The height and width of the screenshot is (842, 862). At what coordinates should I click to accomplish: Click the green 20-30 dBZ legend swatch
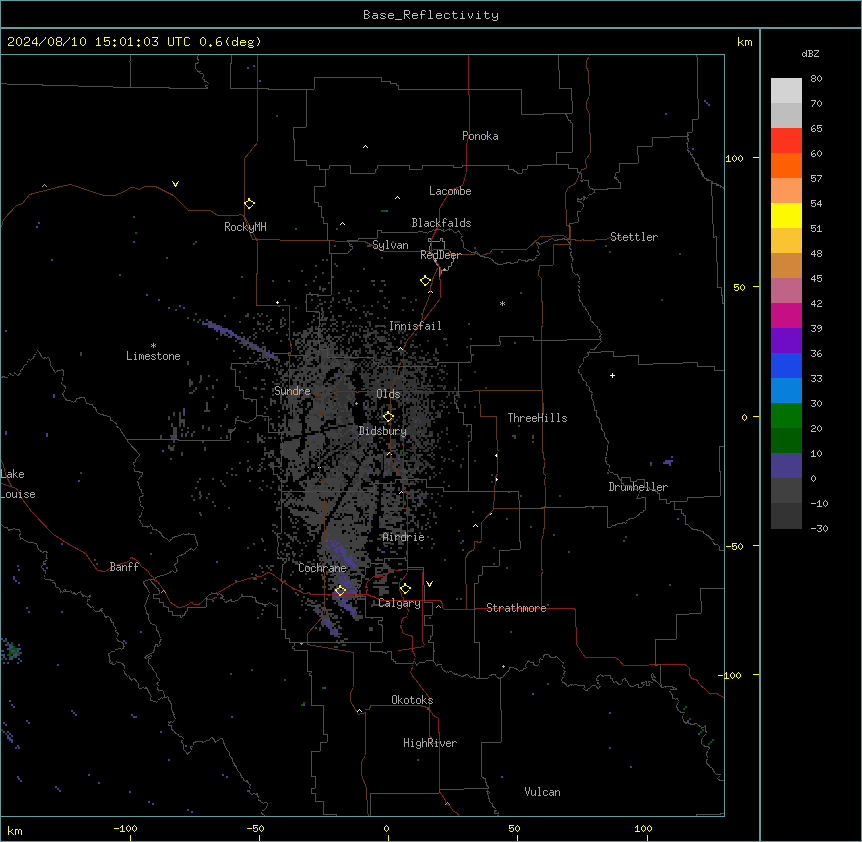point(786,416)
